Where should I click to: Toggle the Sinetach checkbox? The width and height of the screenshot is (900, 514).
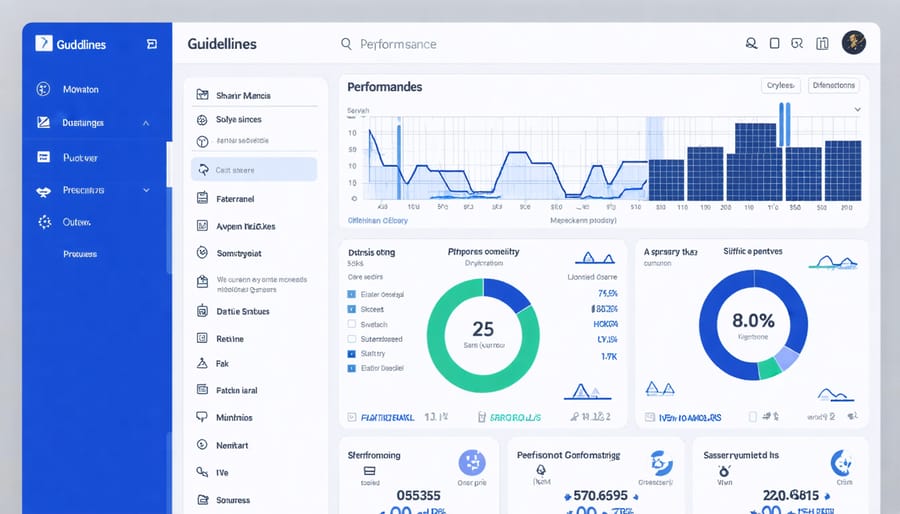point(351,324)
